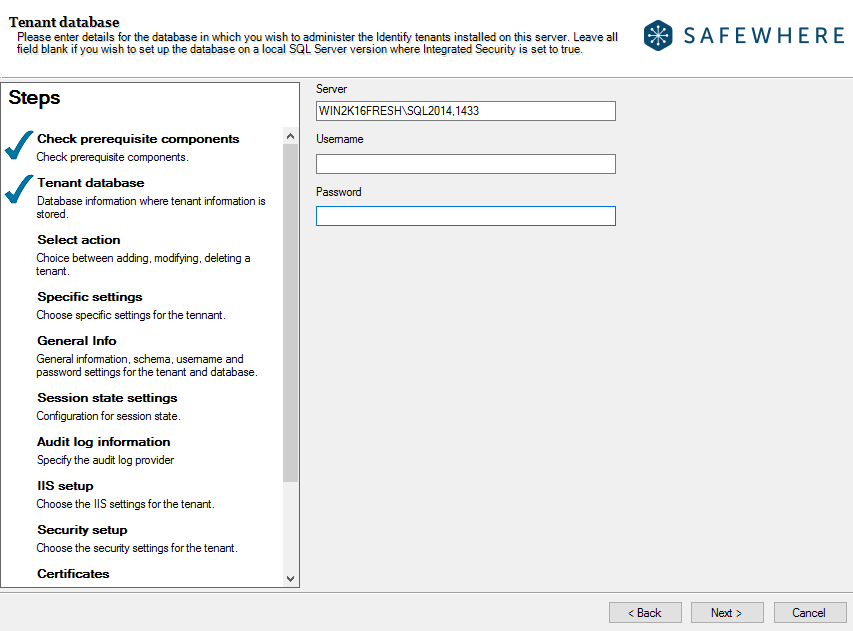This screenshot has height=631, width=853.
Task: Select the Security setup step
Action: (x=82, y=530)
